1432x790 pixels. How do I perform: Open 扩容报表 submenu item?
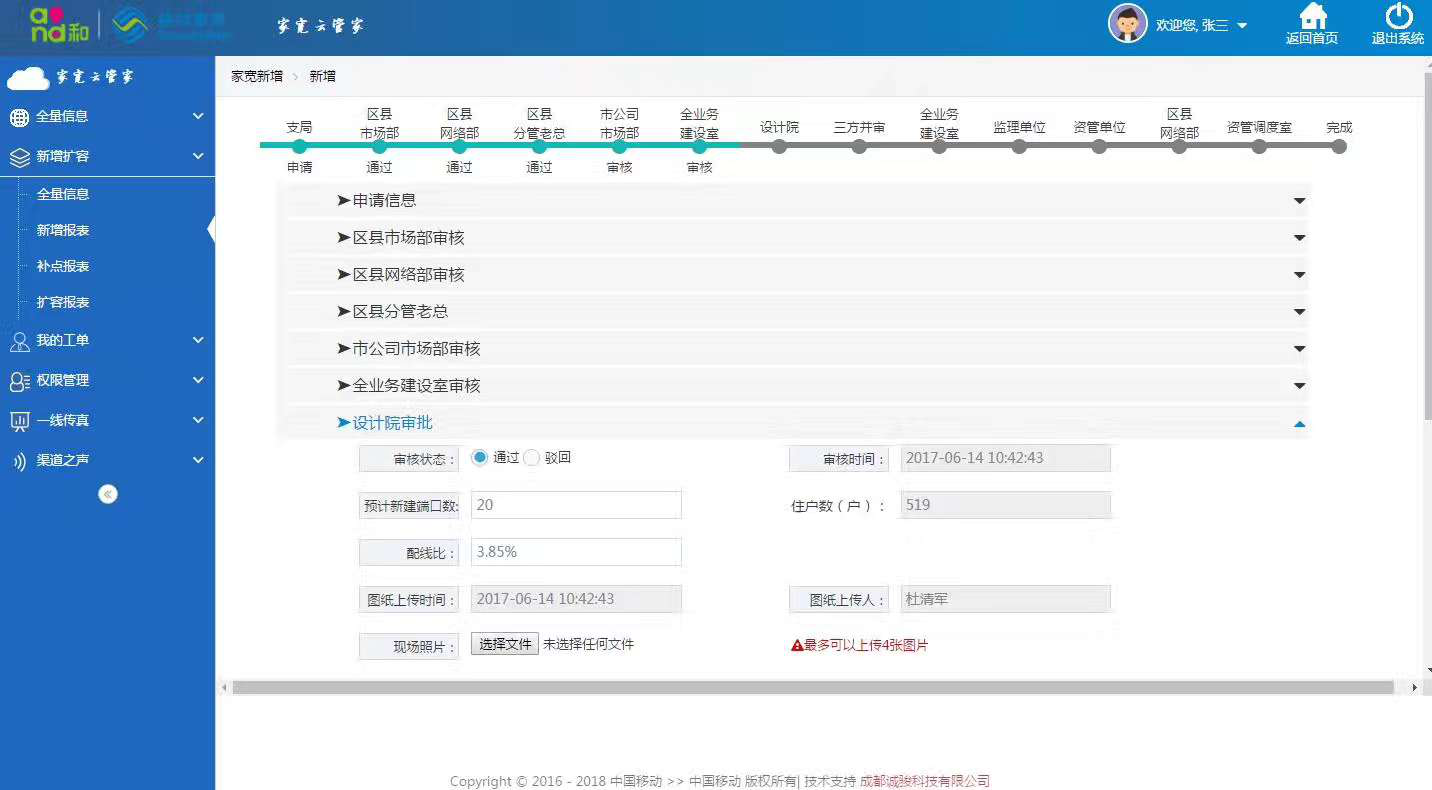point(63,302)
